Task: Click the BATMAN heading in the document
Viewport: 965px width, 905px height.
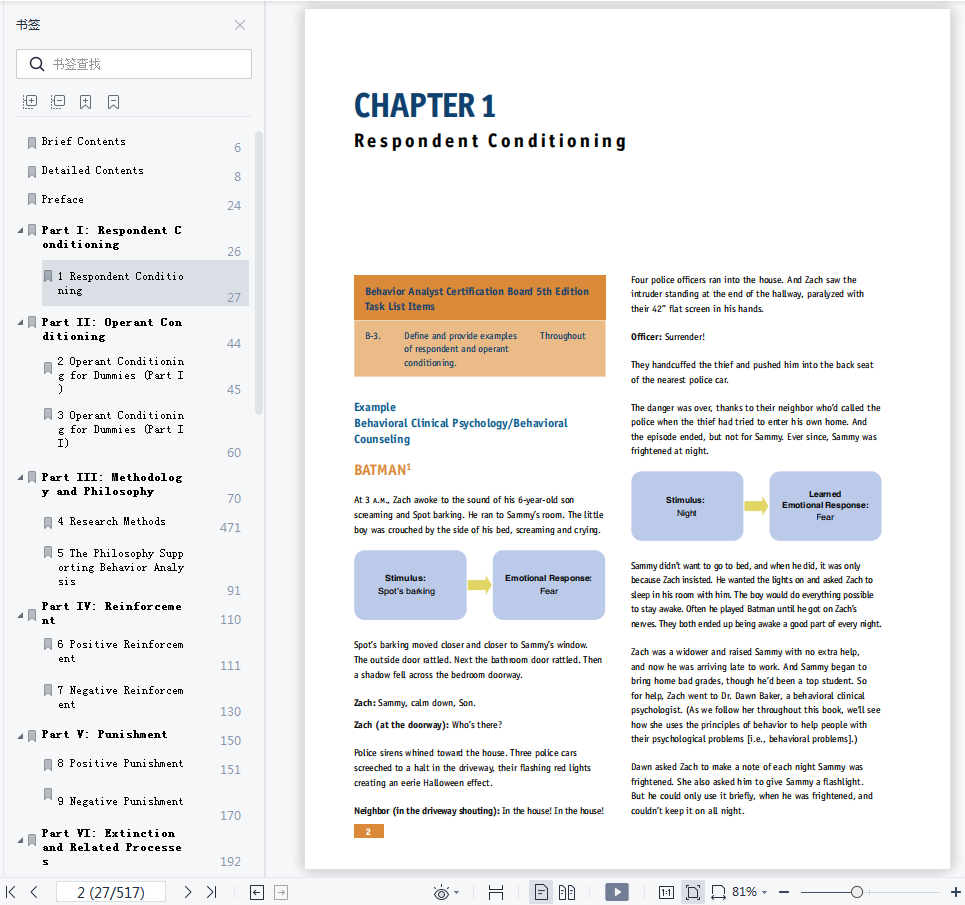Action: (382, 470)
